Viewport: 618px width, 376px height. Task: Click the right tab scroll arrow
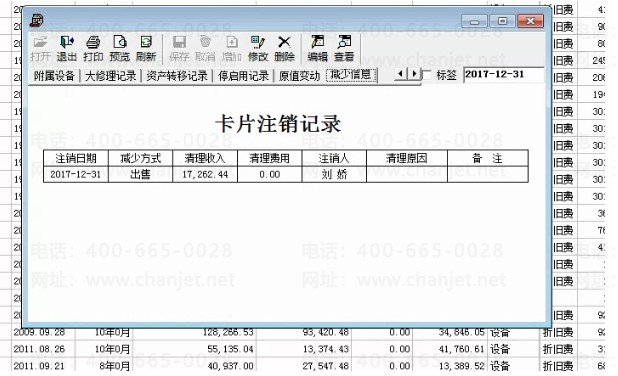[x=414, y=74]
